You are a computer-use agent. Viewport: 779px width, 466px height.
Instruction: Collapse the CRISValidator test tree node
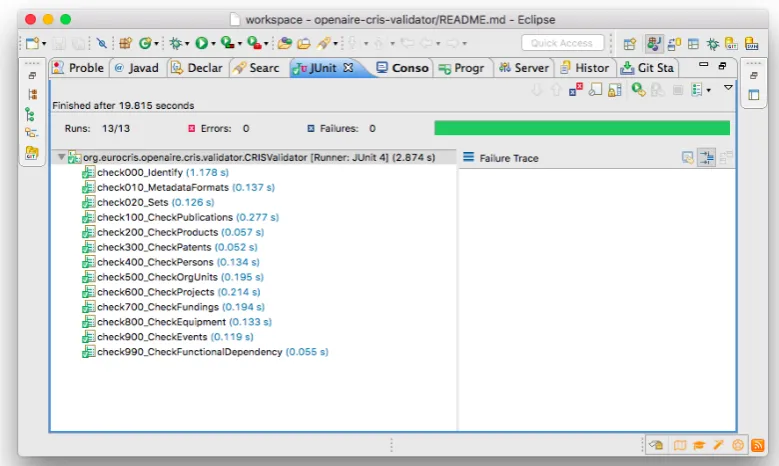61,157
